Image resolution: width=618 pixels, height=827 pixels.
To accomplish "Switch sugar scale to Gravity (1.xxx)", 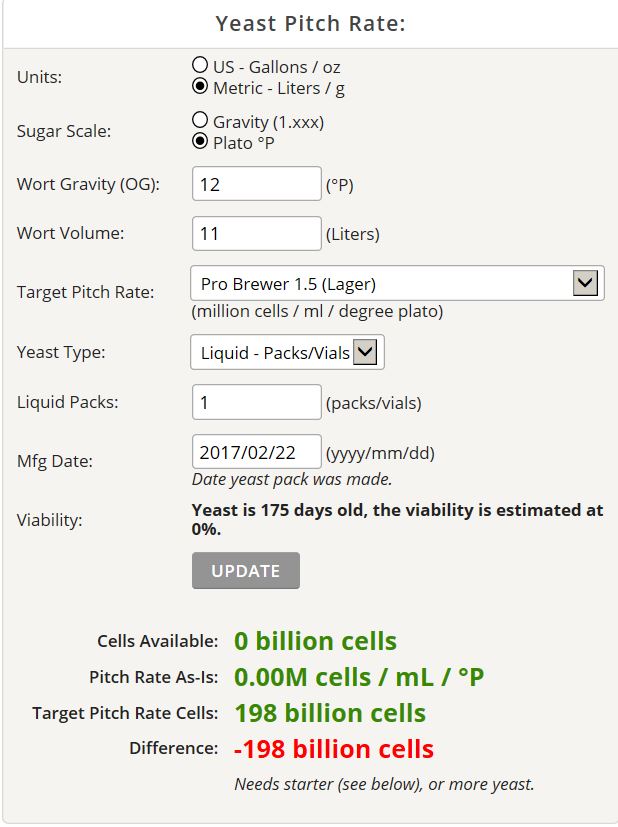I will tap(200, 121).
